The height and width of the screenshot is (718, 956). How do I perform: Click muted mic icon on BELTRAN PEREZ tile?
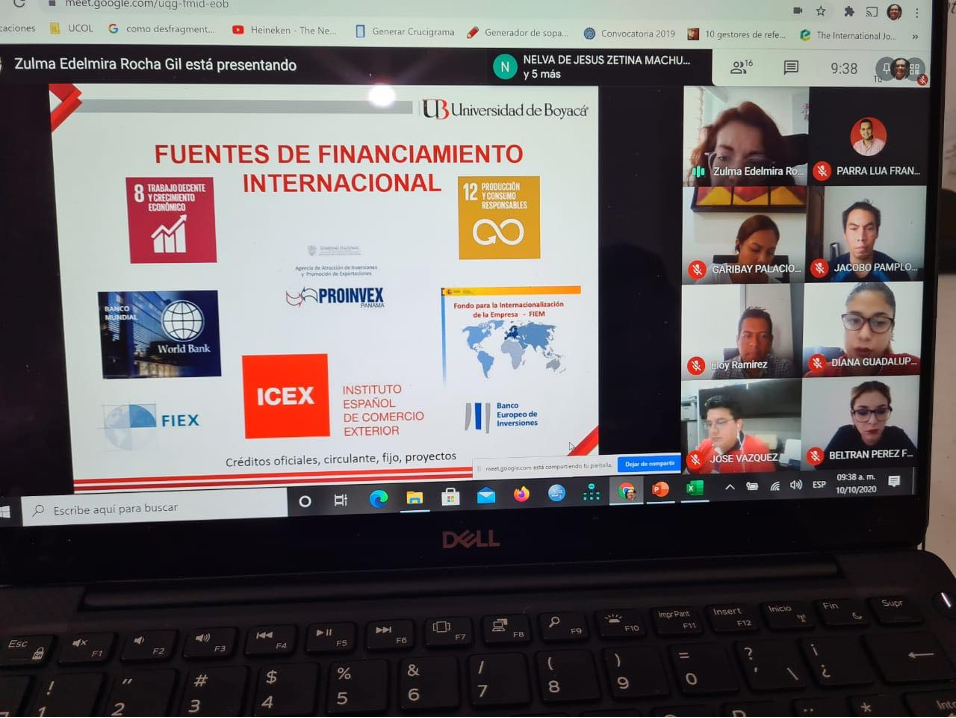[815, 455]
